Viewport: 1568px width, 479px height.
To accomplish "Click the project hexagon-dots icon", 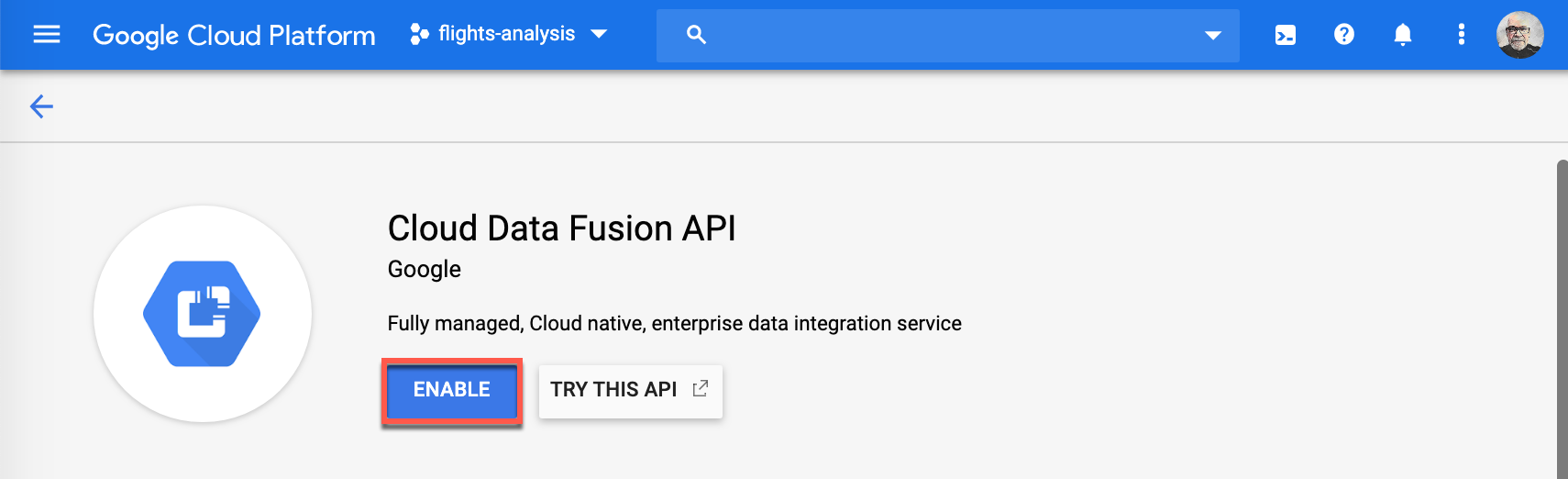I will click(x=419, y=35).
